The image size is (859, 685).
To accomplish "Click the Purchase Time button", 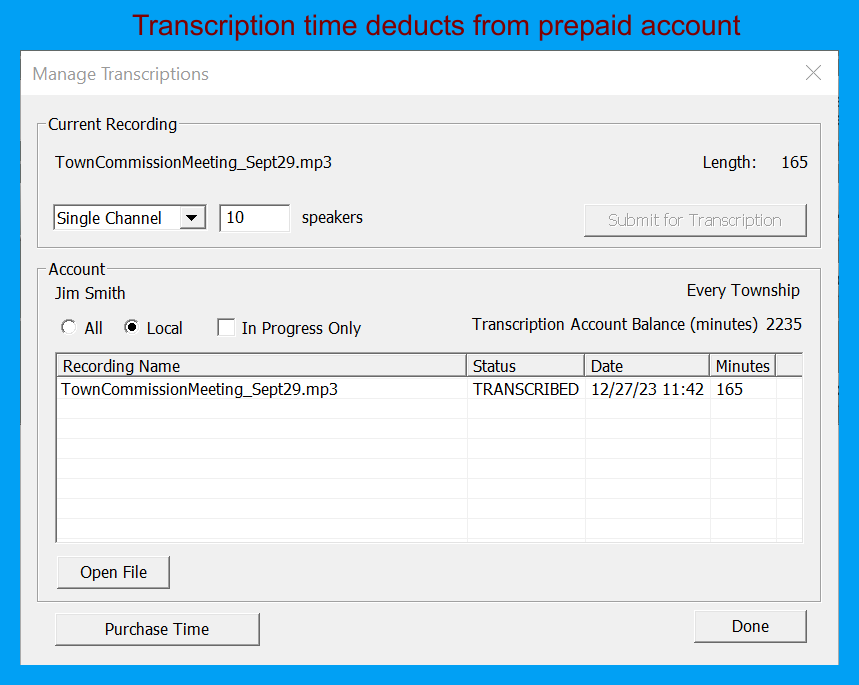I will point(156,629).
